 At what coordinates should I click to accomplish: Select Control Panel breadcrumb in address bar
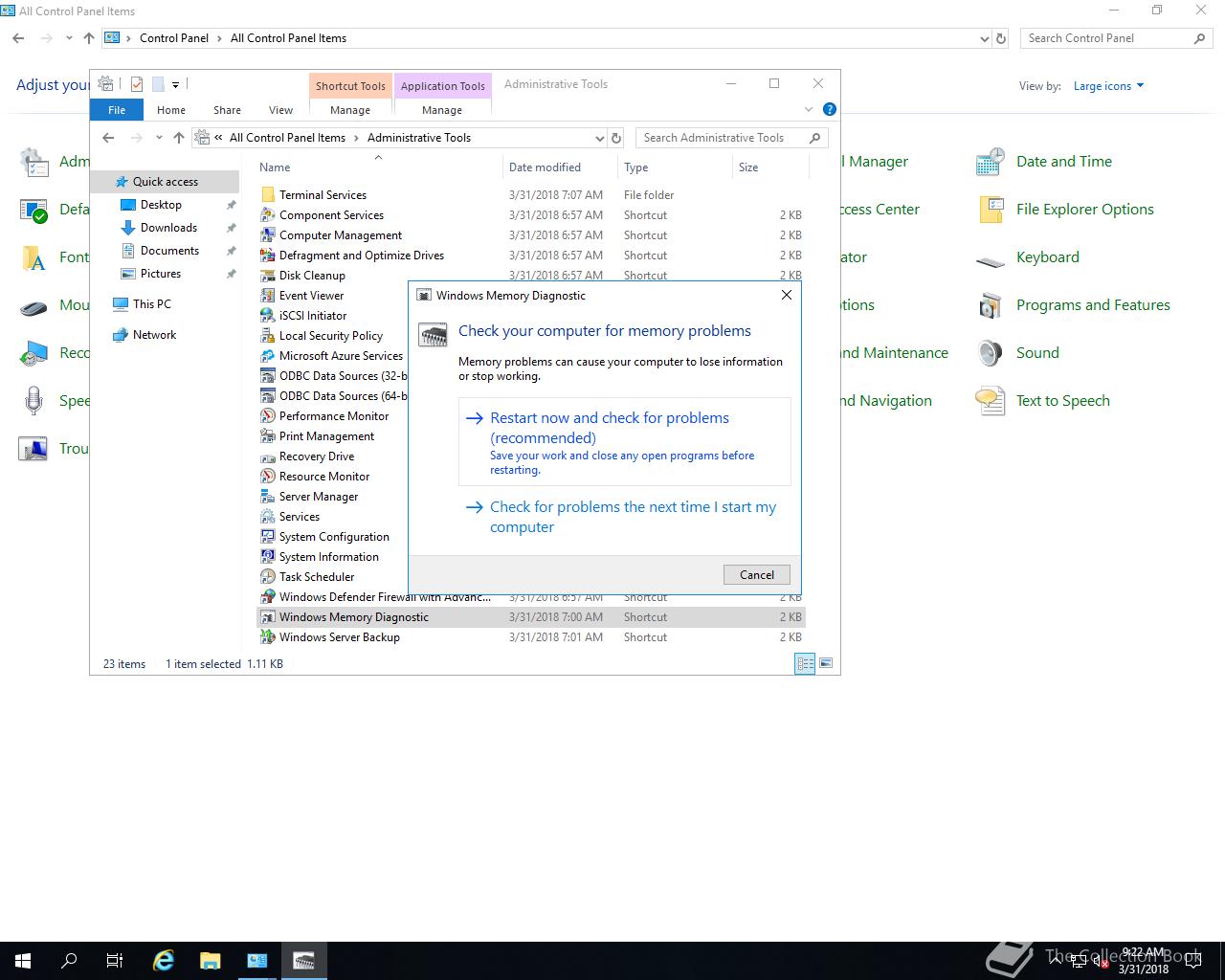173,38
